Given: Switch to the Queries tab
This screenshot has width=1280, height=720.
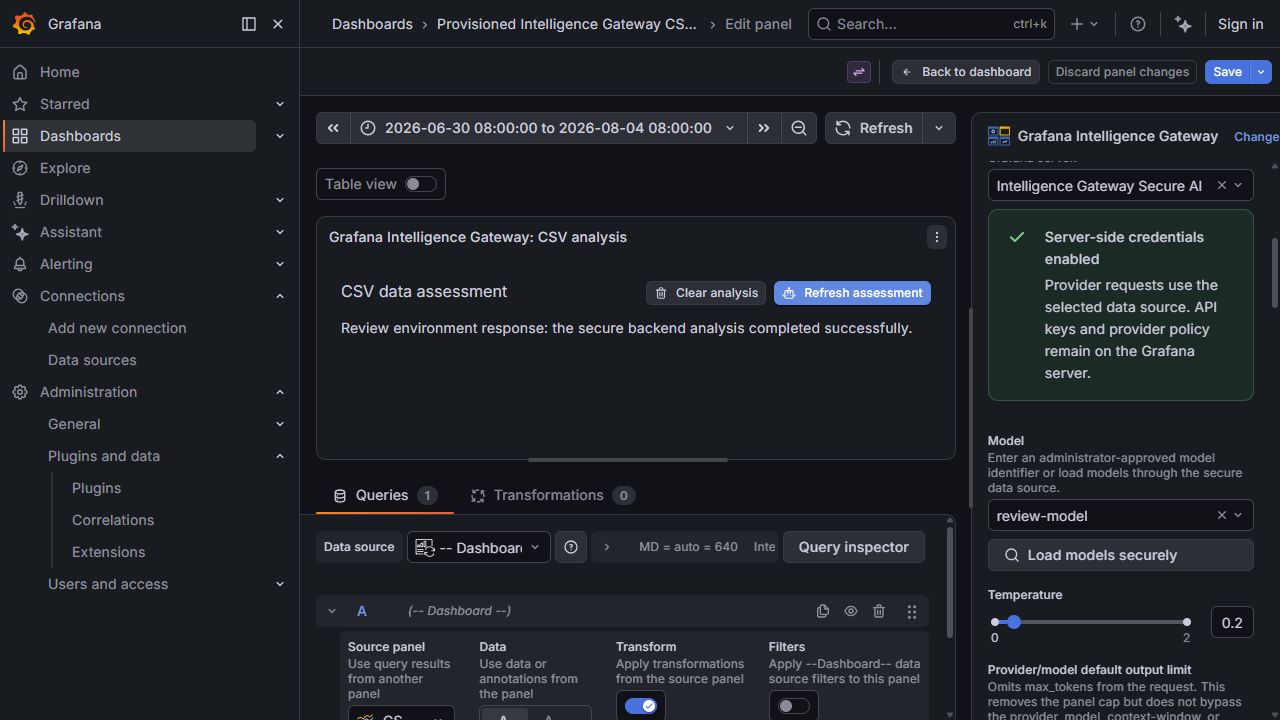Looking at the screenshot, I should [385, 495].
